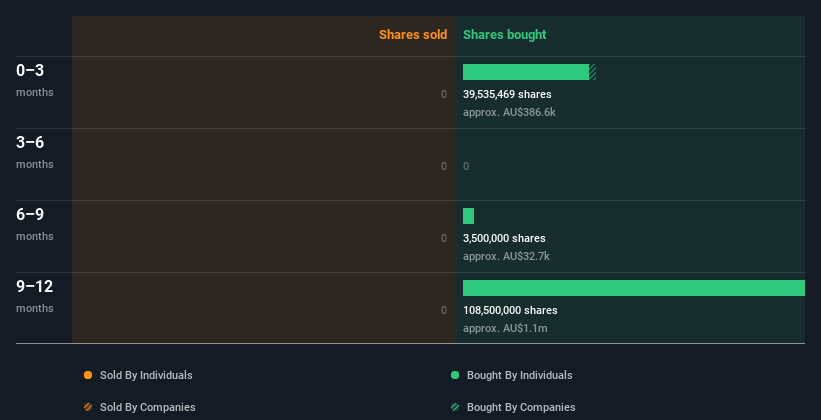Image resolution: width=821 pixels, height=420 pixels.
Task: Click the orange Sold By Individuals legend dot
Action: [x=88, y=375]
